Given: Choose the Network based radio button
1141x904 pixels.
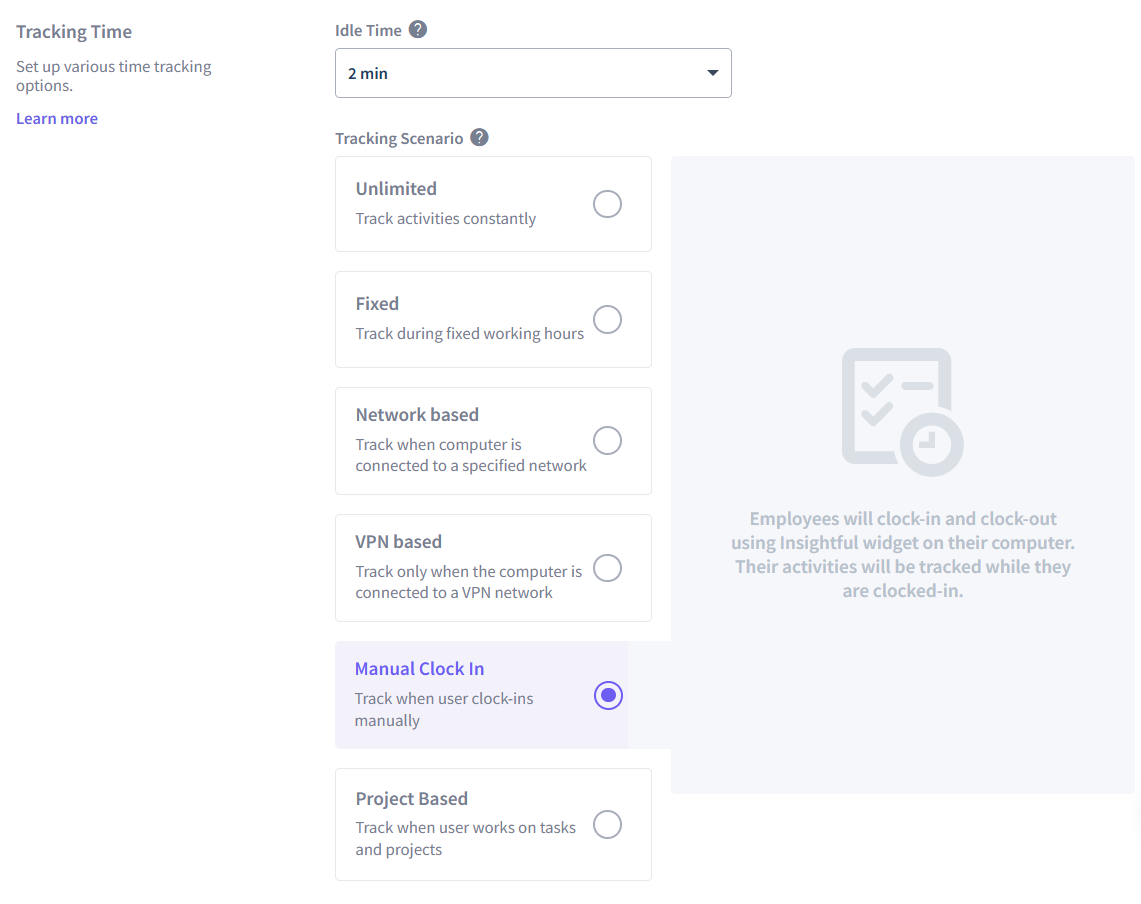Looking at the screenshot, I should 608,441.
